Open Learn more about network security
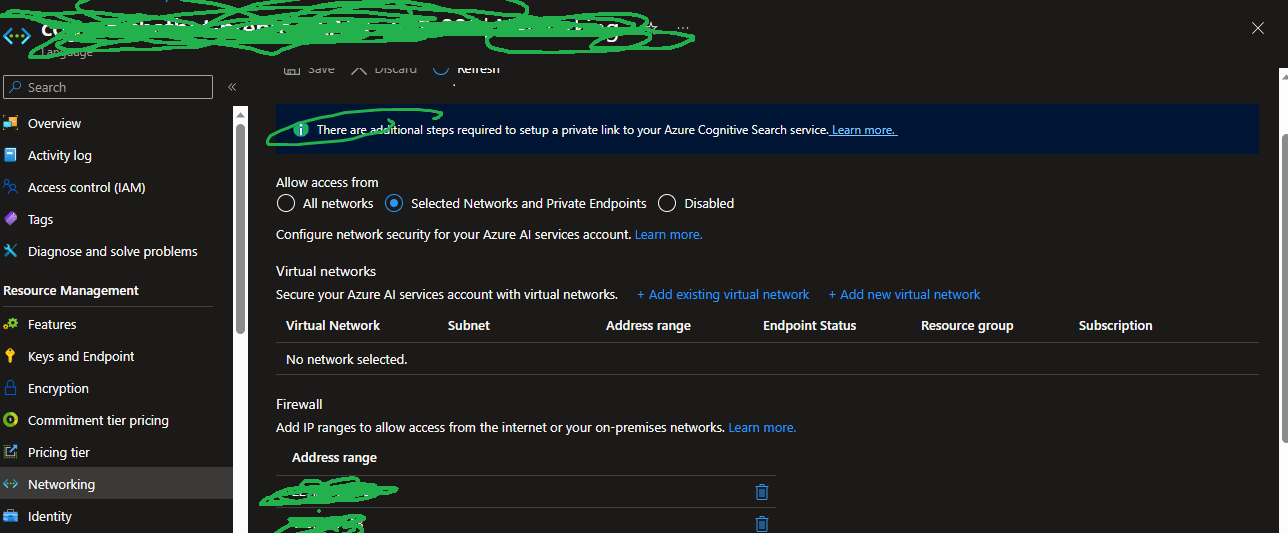Viewport: 1288px width, 533px height. [668, 234]
